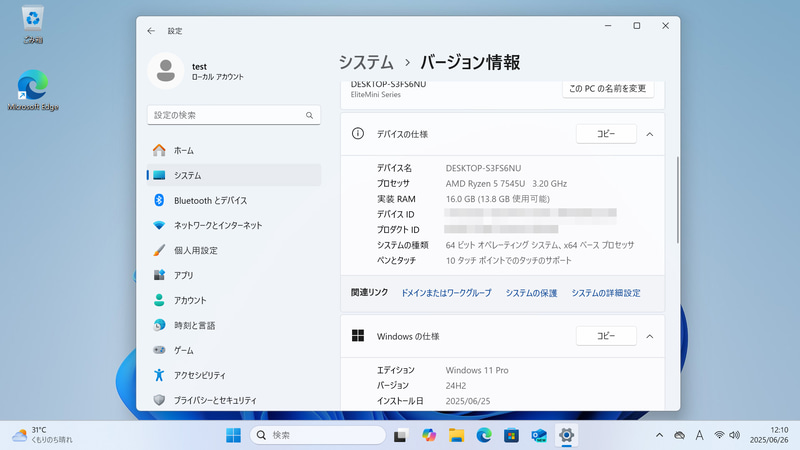Open Bluetooth とデバイス settings
Viewport: 800px width, 450px height.
(x=234, y=201)
